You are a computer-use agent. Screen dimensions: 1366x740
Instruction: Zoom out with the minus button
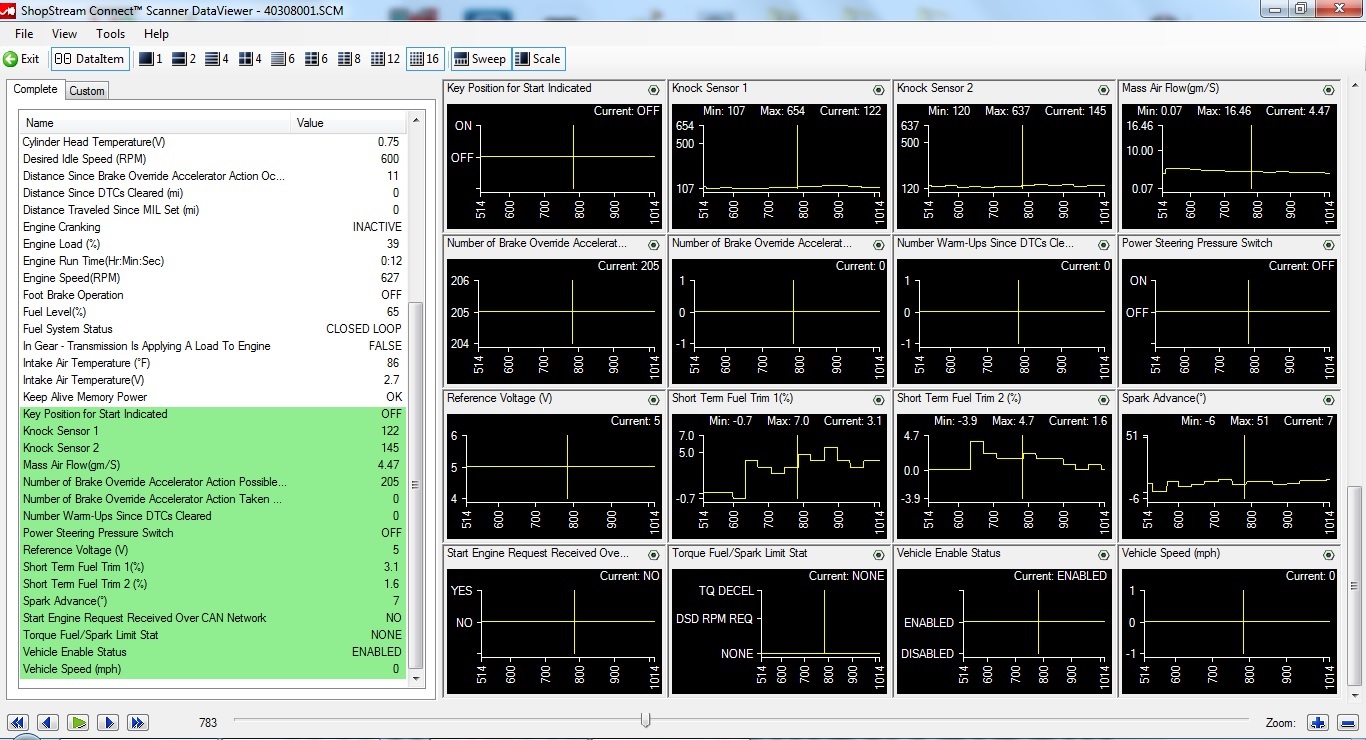[1347, 722]
